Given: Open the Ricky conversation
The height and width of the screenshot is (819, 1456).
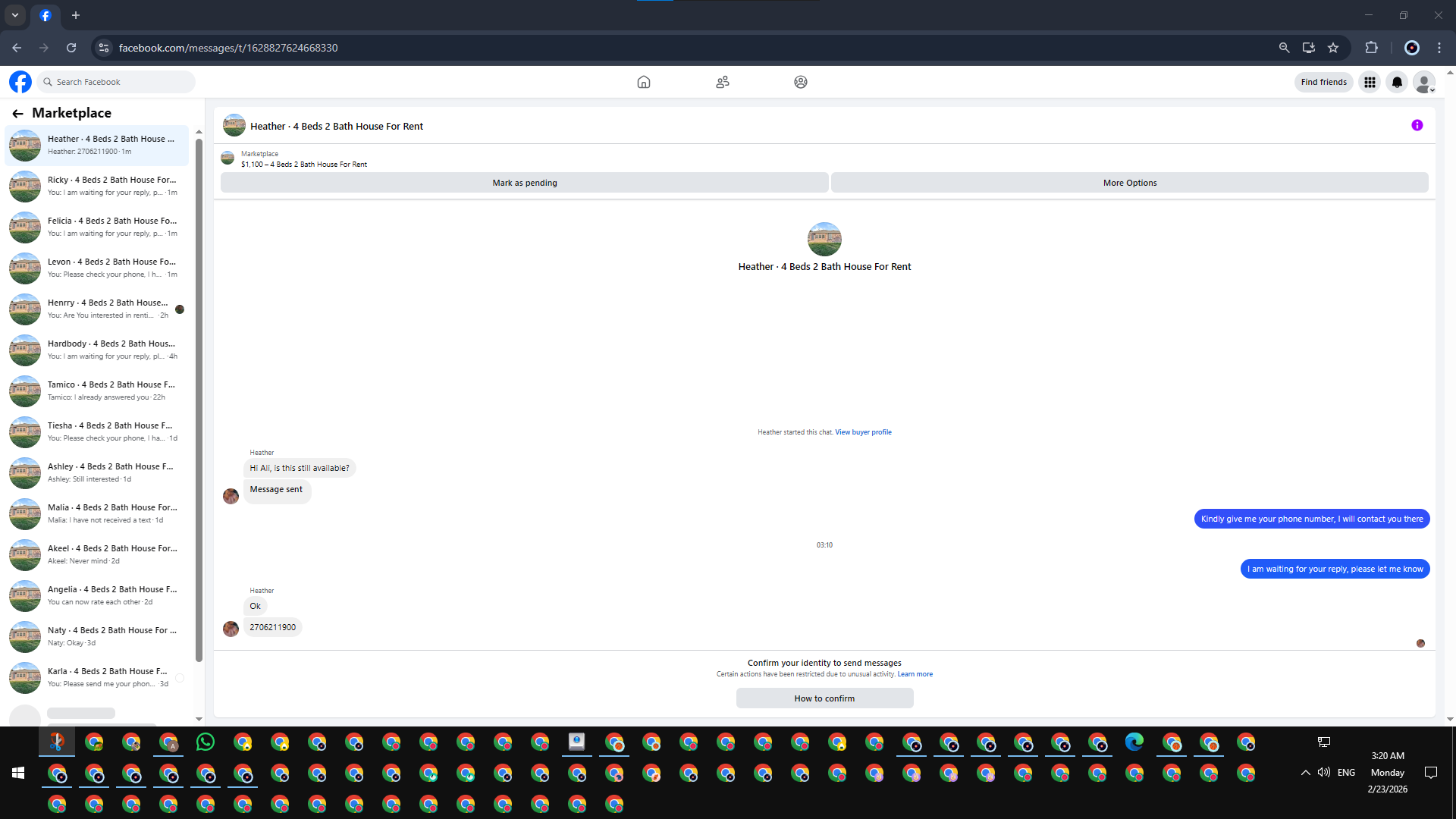Looking at the screenshot, I should pos(97,187).
